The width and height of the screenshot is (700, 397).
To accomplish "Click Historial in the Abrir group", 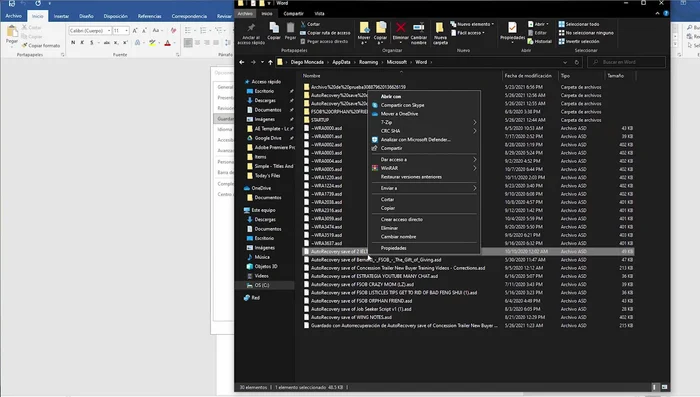I will [x=540, y=41].
